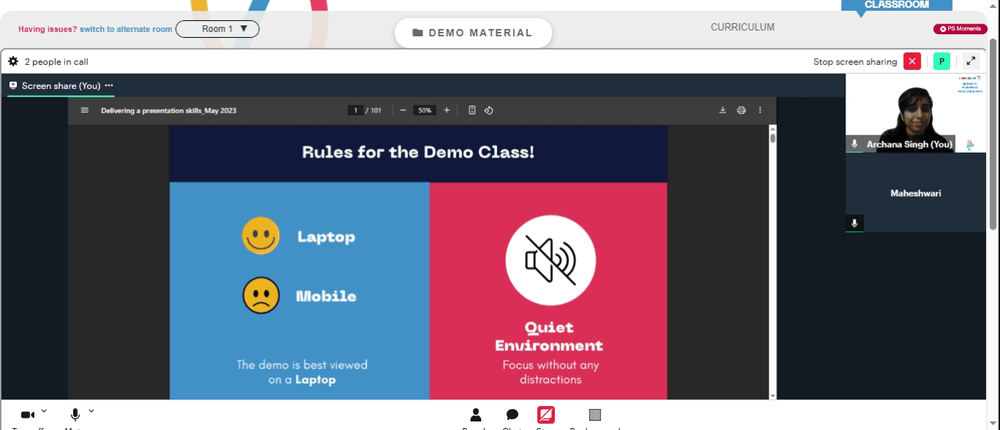Screen dimensions: 1000x430
Task: Click the 2 people in call text
Action: 56,62
